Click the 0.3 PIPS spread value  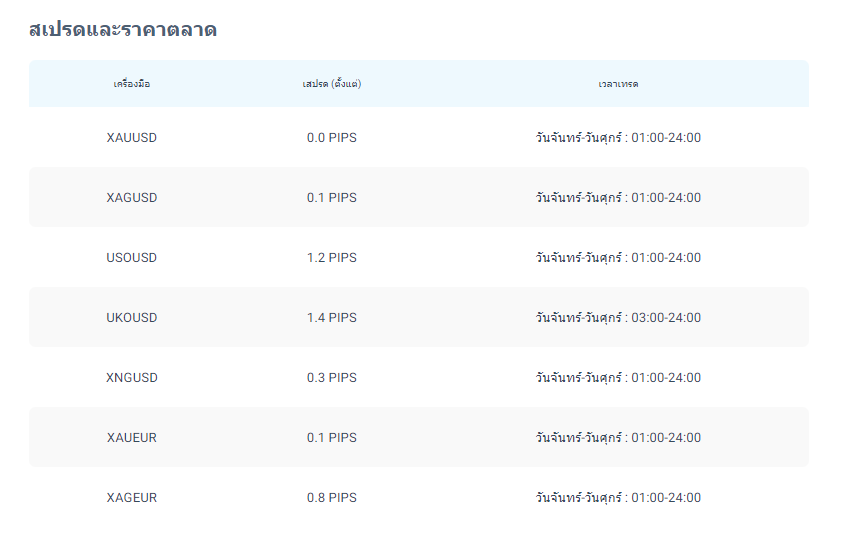tap(332, 378)
